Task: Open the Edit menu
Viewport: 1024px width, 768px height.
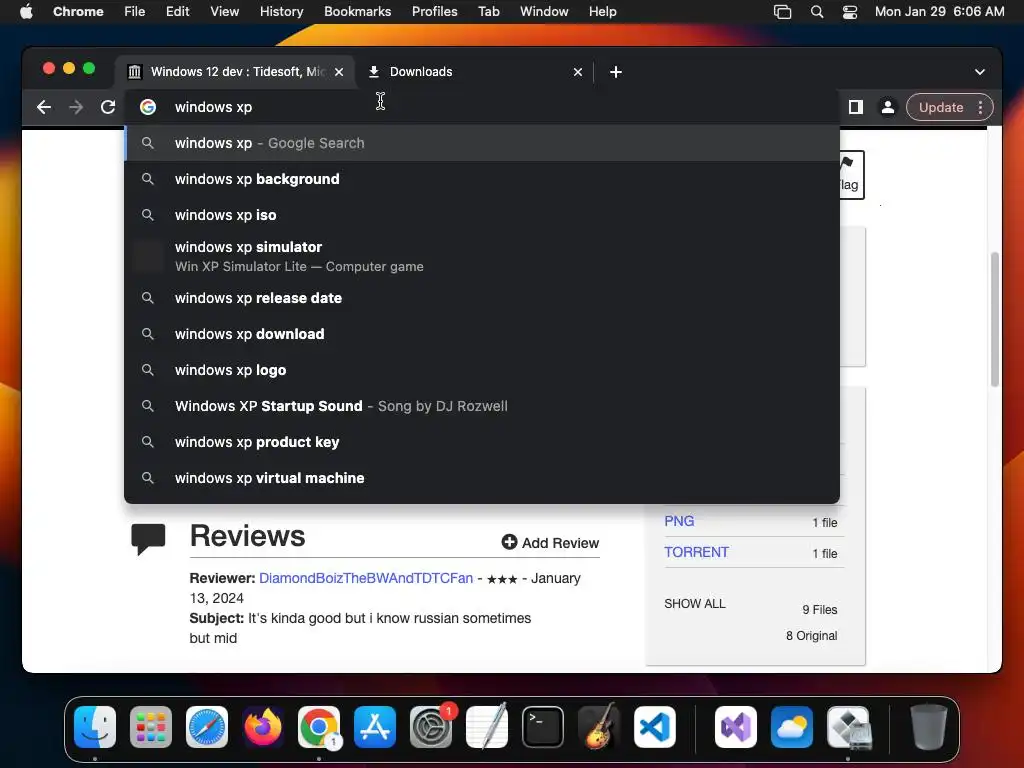Action: (x=177, y=12)
